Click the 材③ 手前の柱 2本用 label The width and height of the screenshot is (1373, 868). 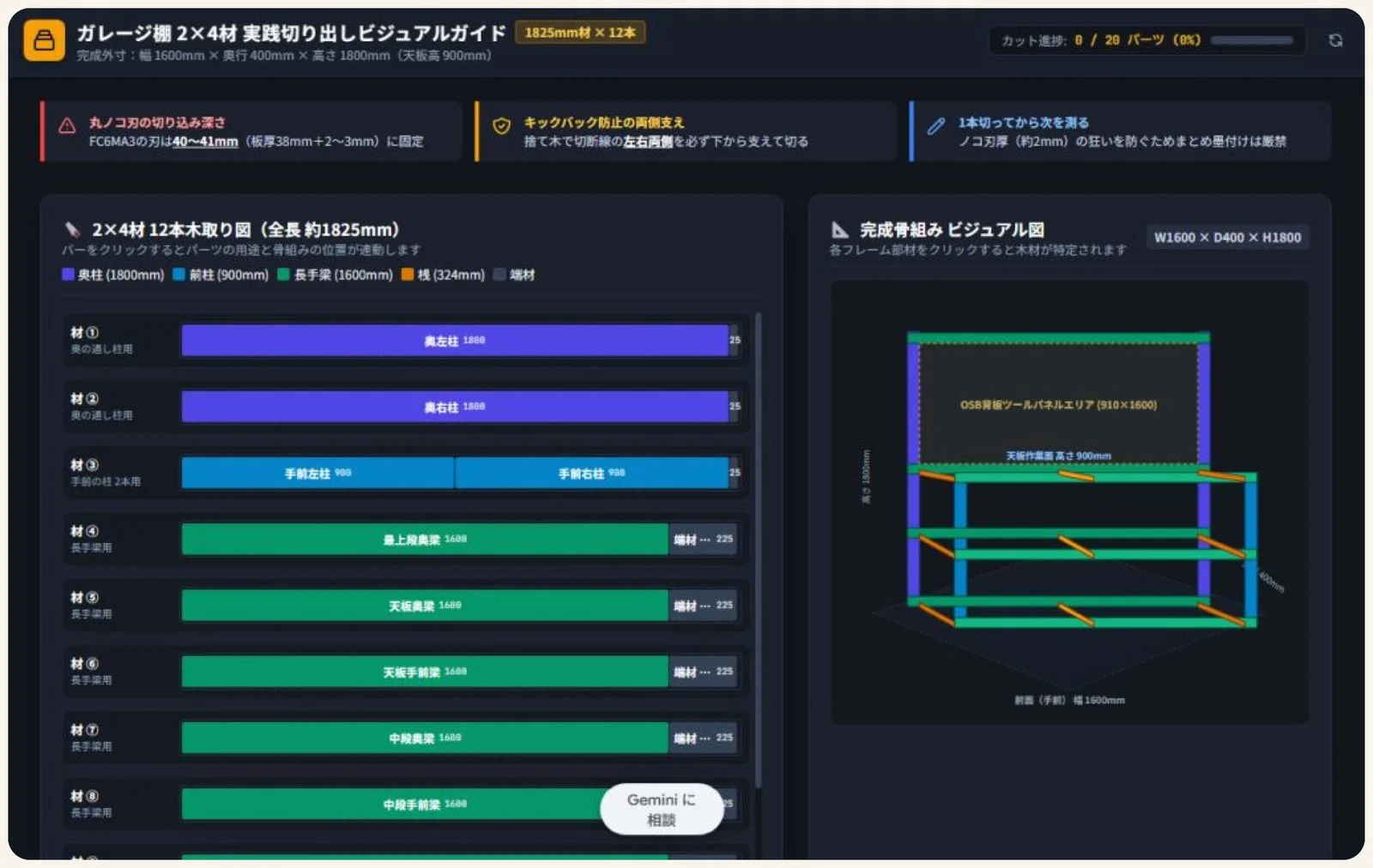105,473
